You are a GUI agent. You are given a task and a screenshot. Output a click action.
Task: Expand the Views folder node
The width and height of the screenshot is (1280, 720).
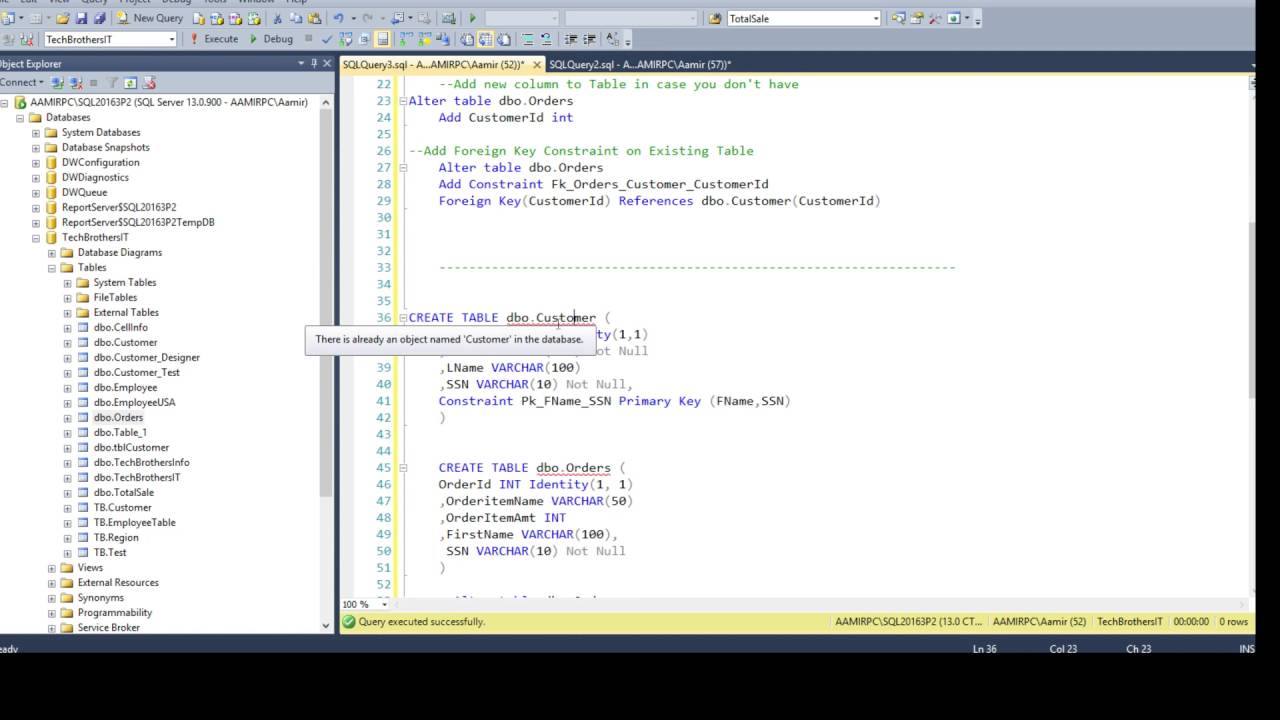pos(52,568)
